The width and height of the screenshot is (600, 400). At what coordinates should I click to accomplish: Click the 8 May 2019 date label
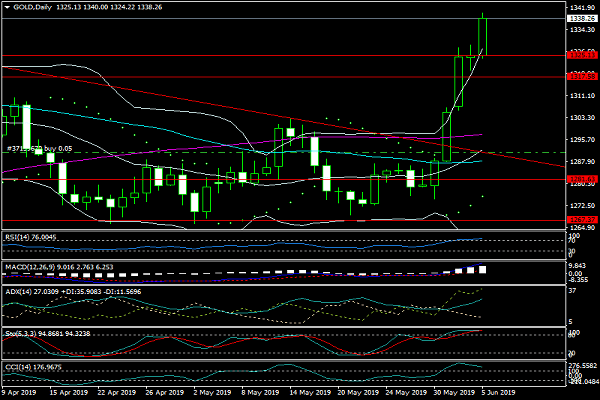(260, 393)
